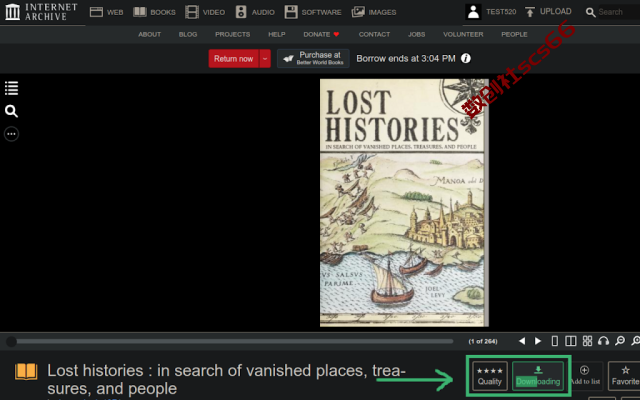The image size is (640, 400).
Task: Go to the next page arrow
Action: pyautogui.click(x=538, y=341)
